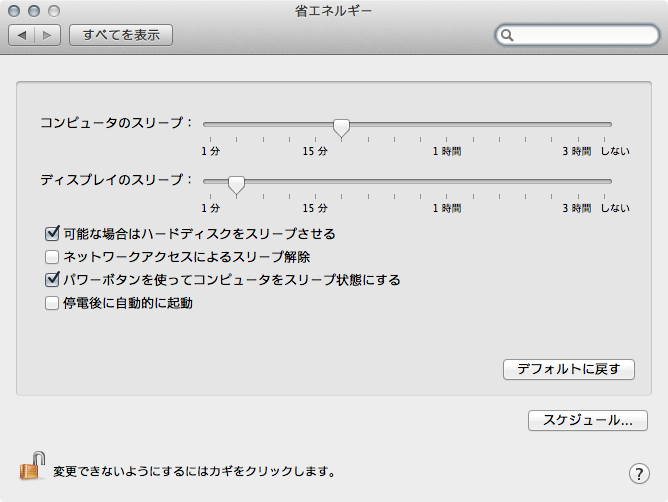Screen dimensions: 668x502
Task: Click コンピュータのスリープ label
Action: 116,123
